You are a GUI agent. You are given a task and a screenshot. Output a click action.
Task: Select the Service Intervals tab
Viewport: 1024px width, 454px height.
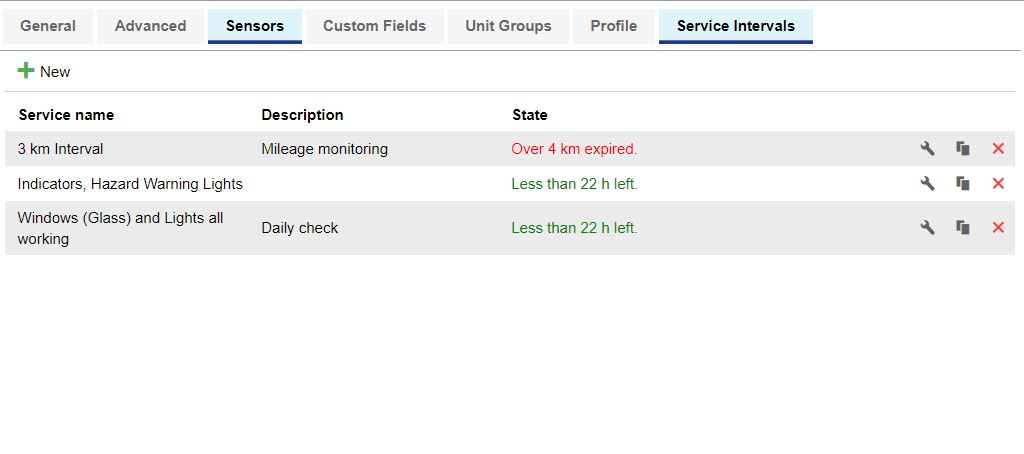[735, 26]
